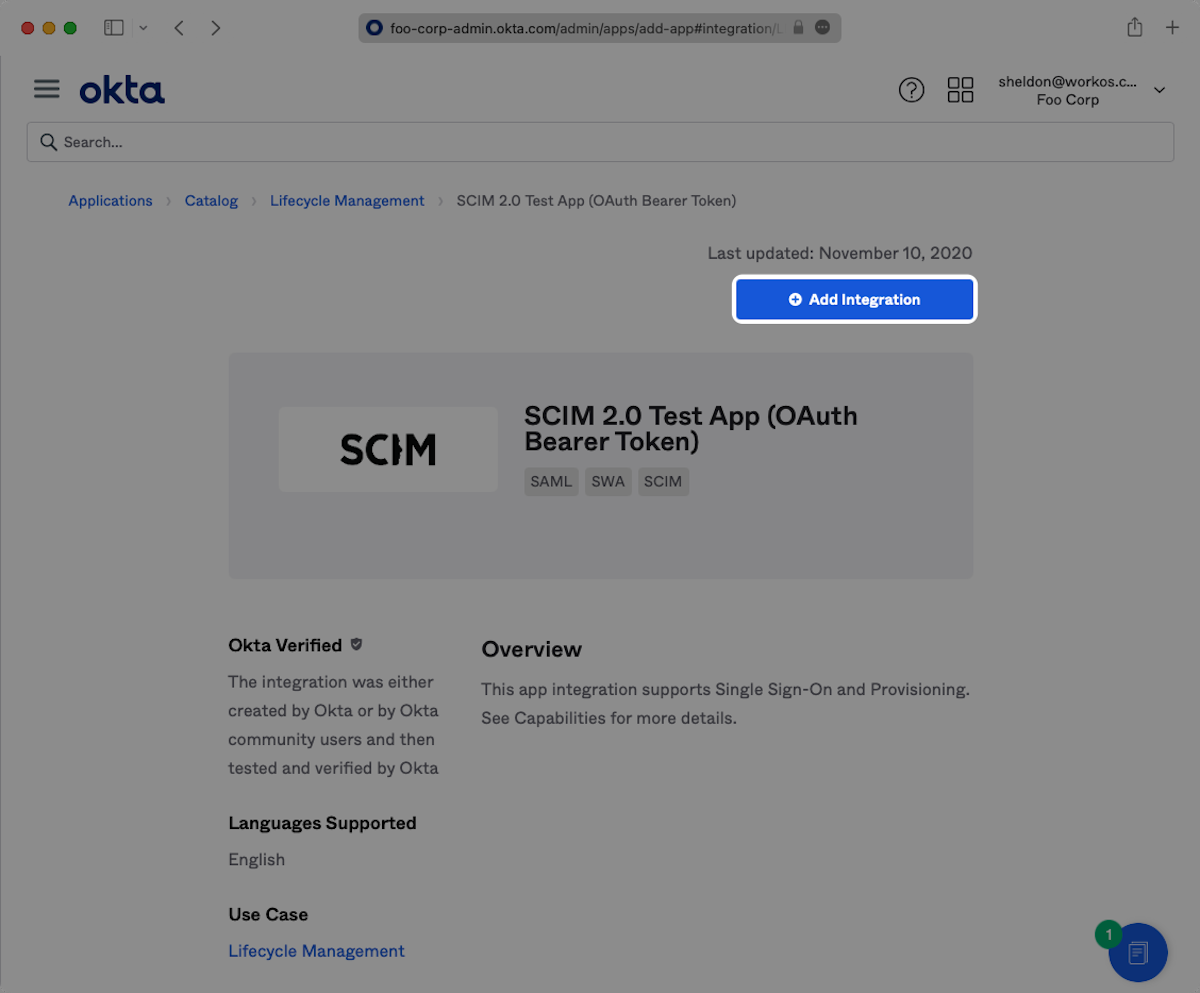1200x993 pixels.
Task: Navigate to Applications breadcrumb
Action: click(110, 201)
